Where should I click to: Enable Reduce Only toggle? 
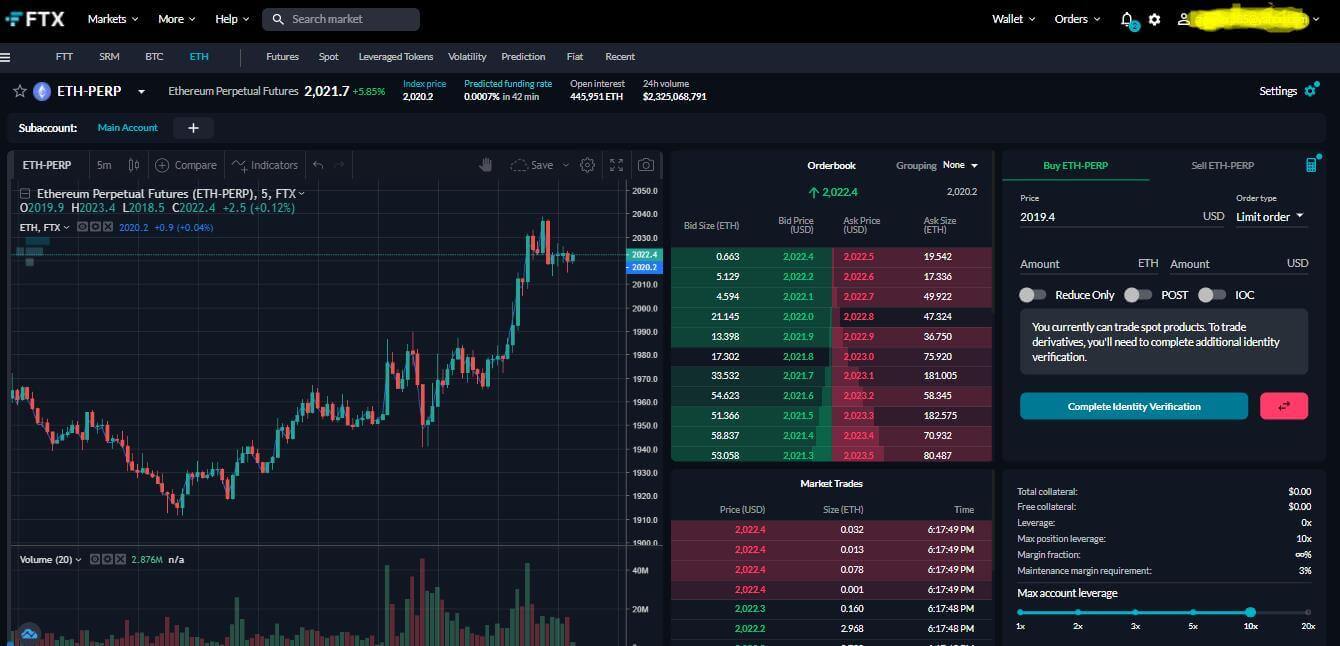pos(1033,295)
